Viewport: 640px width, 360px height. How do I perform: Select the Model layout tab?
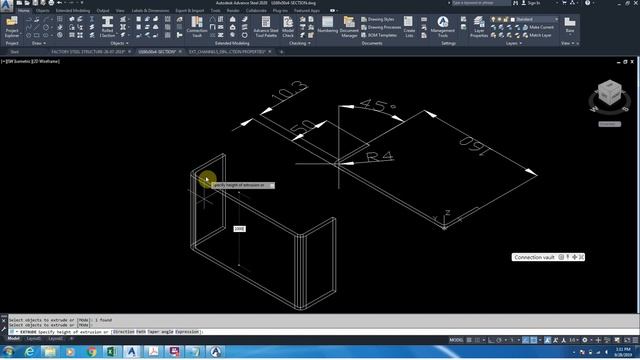click(13, 339)
